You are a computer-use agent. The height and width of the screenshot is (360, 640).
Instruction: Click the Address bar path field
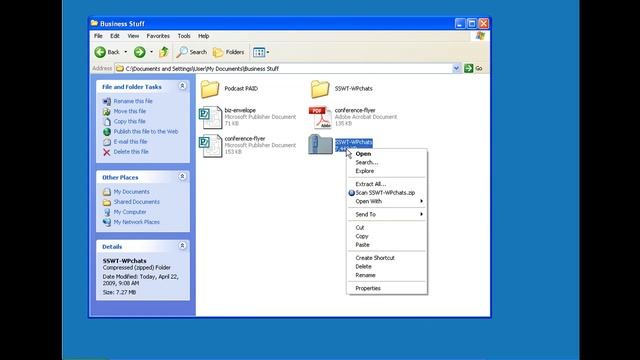284,69
